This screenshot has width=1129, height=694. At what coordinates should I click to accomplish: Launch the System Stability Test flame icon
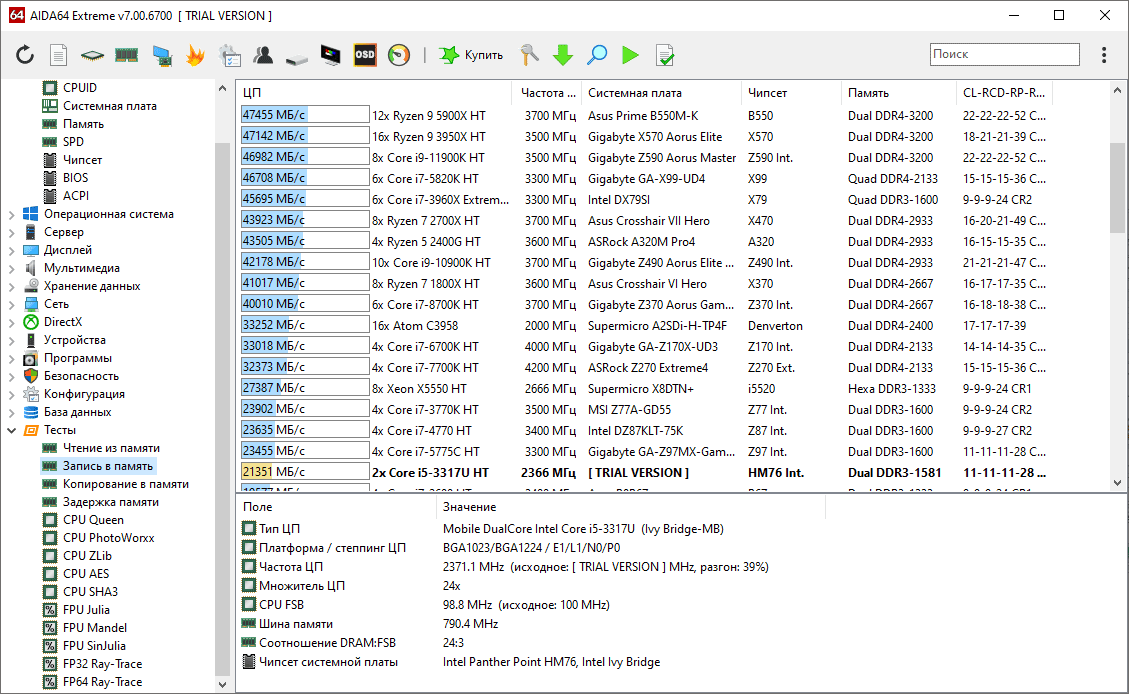pos(195,55)
